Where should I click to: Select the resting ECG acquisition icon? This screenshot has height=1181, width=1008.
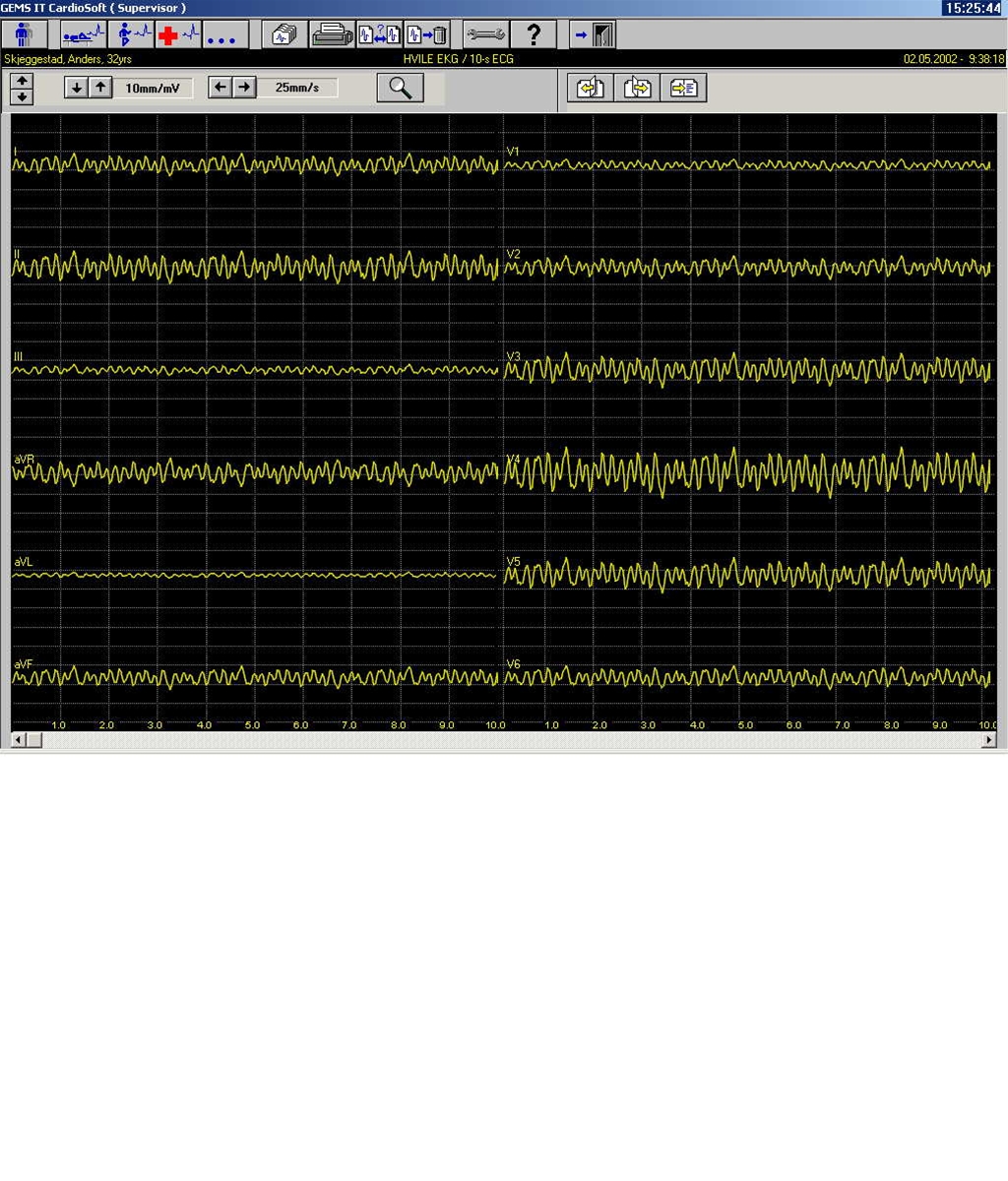83,34
